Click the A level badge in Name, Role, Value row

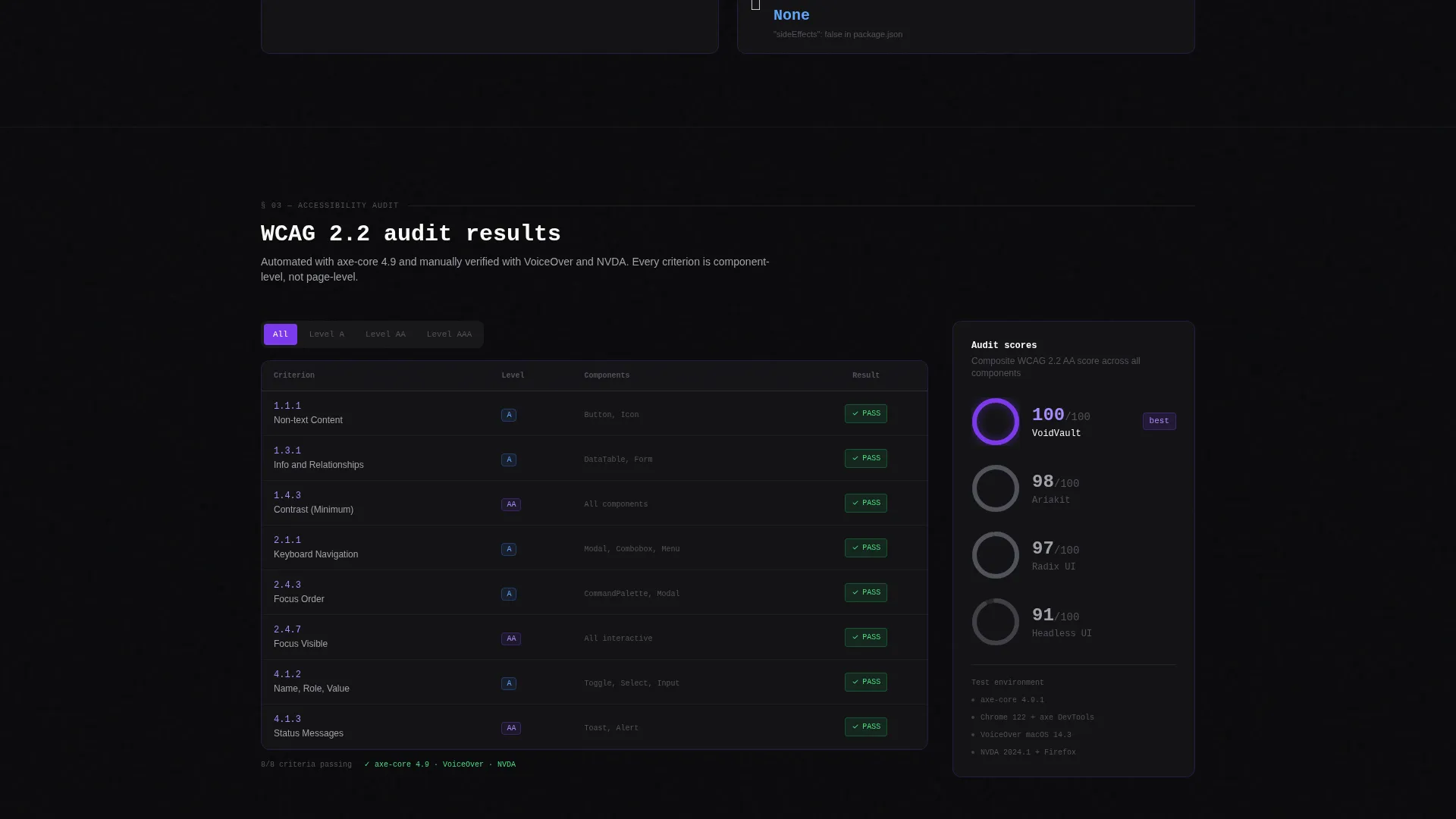click(x=509, y=684)
